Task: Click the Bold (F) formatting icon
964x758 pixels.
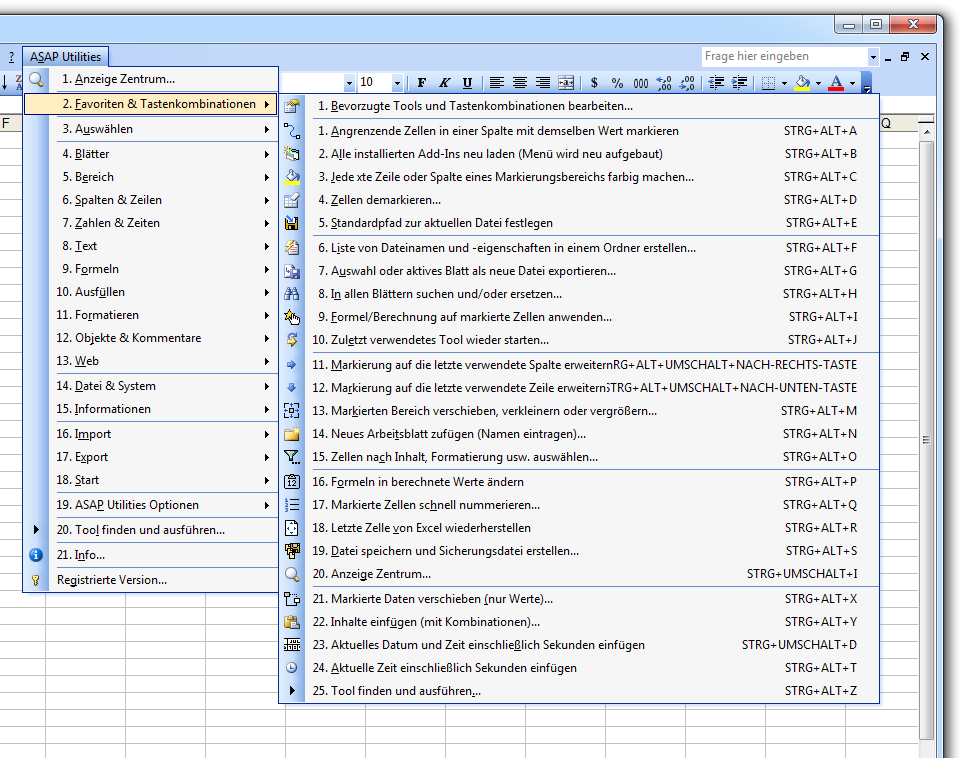Action: click(422, 82)
